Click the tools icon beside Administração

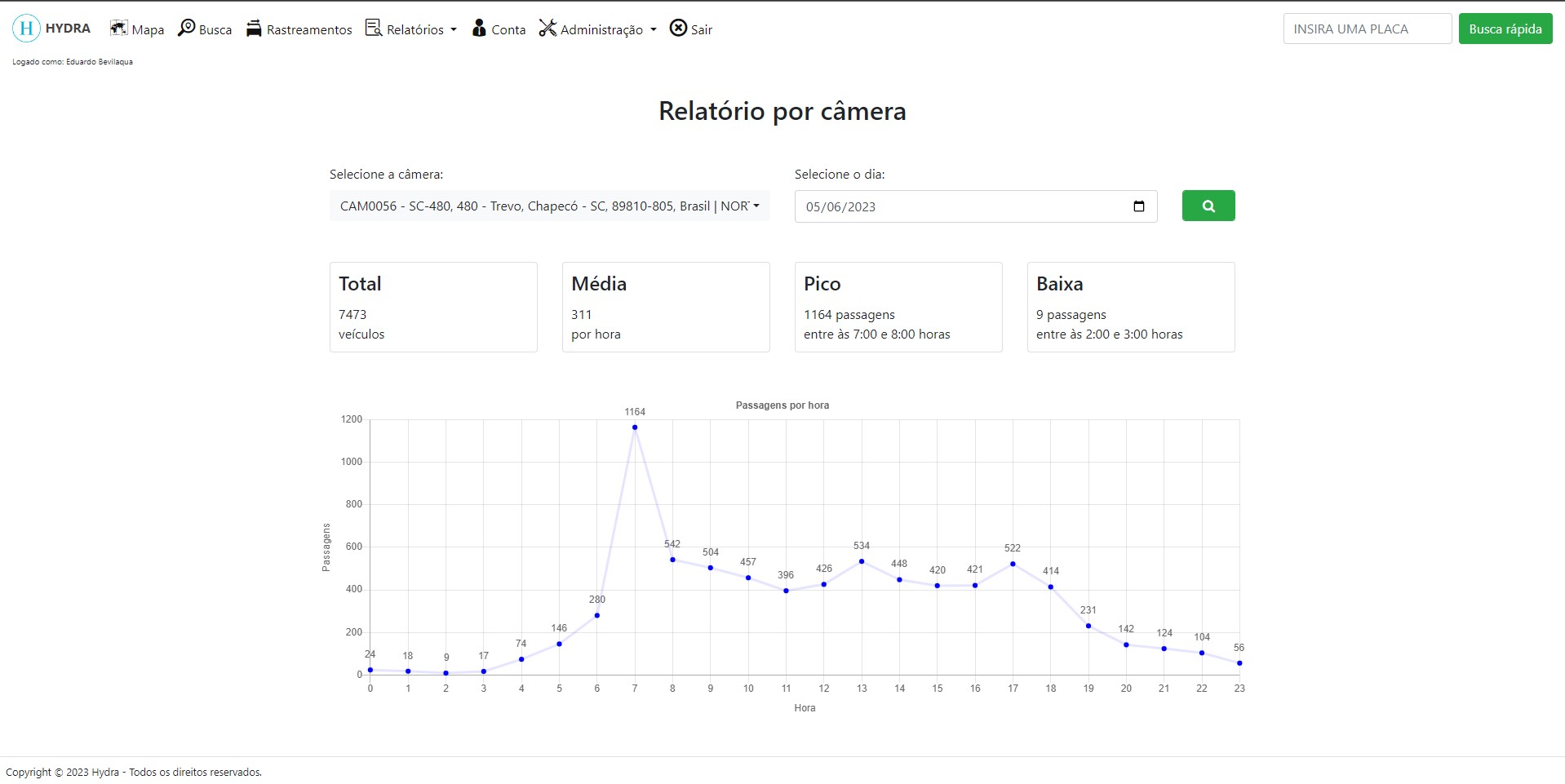[x=548, y=29]
